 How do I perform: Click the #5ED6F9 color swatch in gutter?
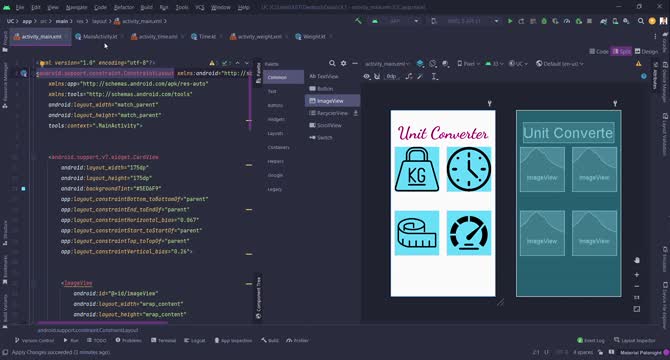click(24, 188)
